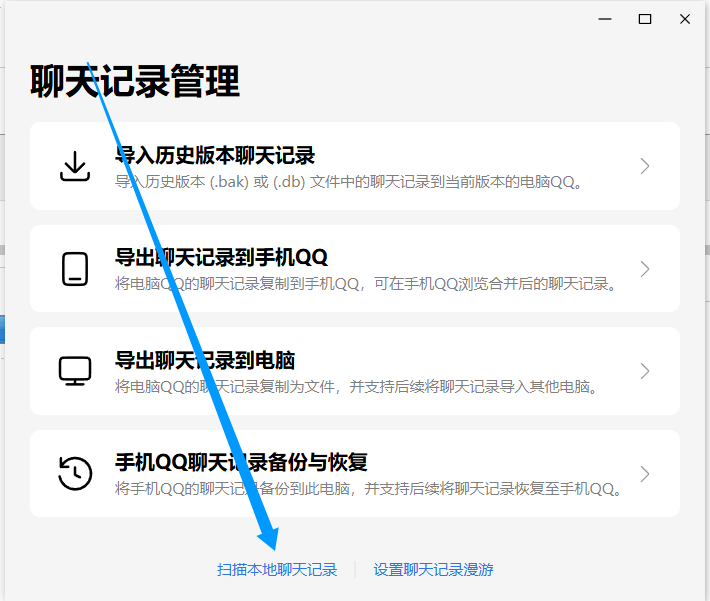
Task: Click description 将手机QQ的聊天记录备份到此电脑
Action: [369, 489]
